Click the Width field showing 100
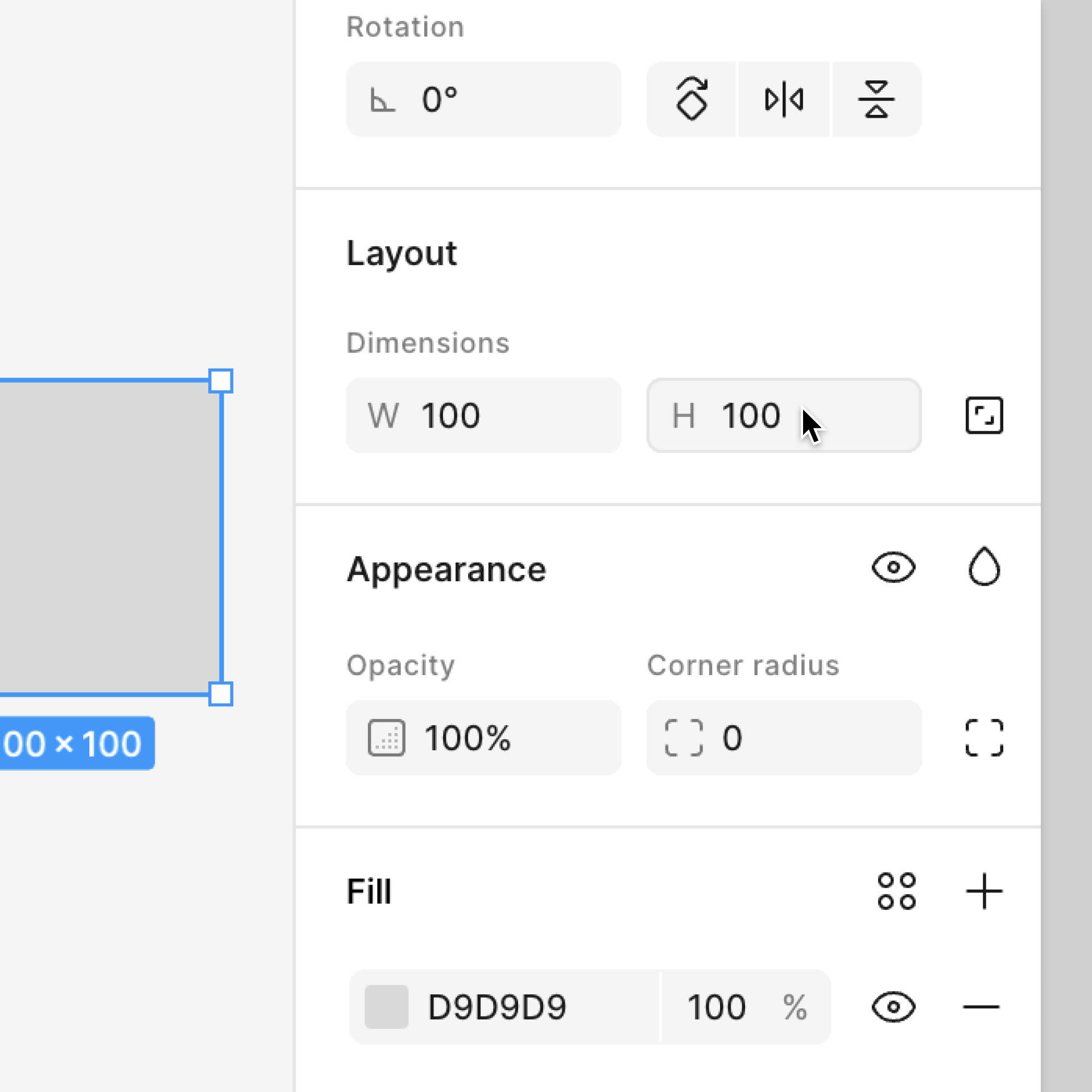 [x=483, y=415]
